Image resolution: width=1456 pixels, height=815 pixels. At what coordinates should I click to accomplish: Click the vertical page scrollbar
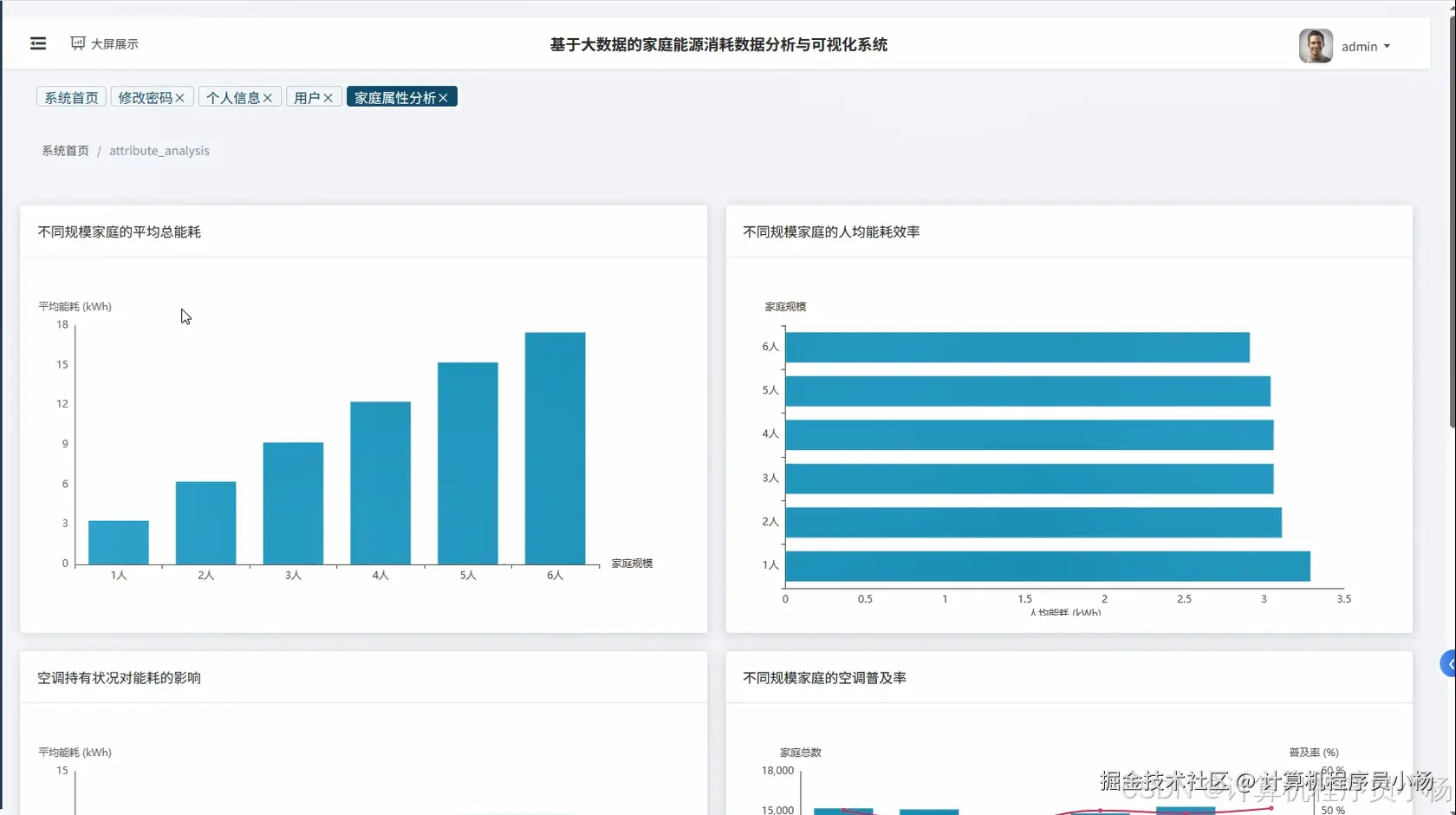pos(1453,221)
